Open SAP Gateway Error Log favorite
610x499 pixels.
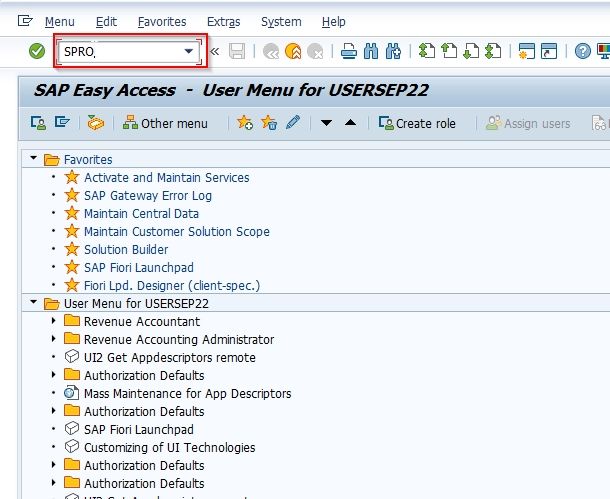coord(148,196)
